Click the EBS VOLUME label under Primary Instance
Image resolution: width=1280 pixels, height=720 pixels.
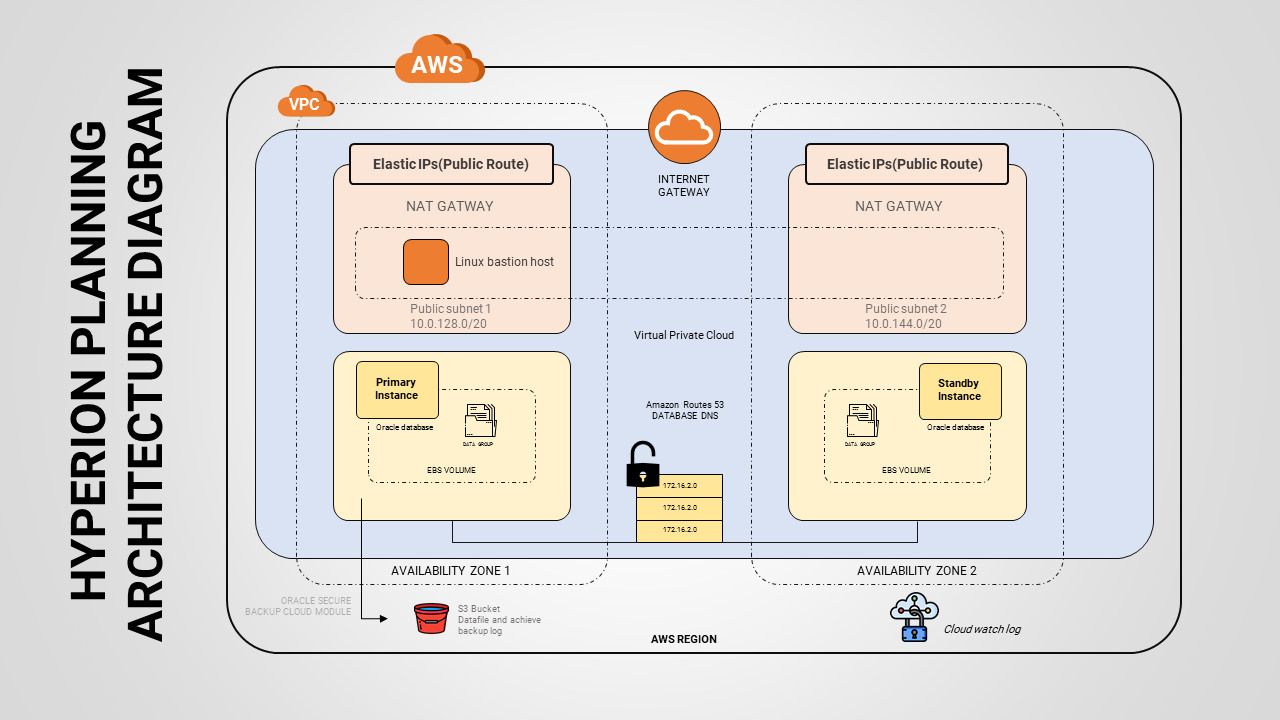(x=452, y=470)
